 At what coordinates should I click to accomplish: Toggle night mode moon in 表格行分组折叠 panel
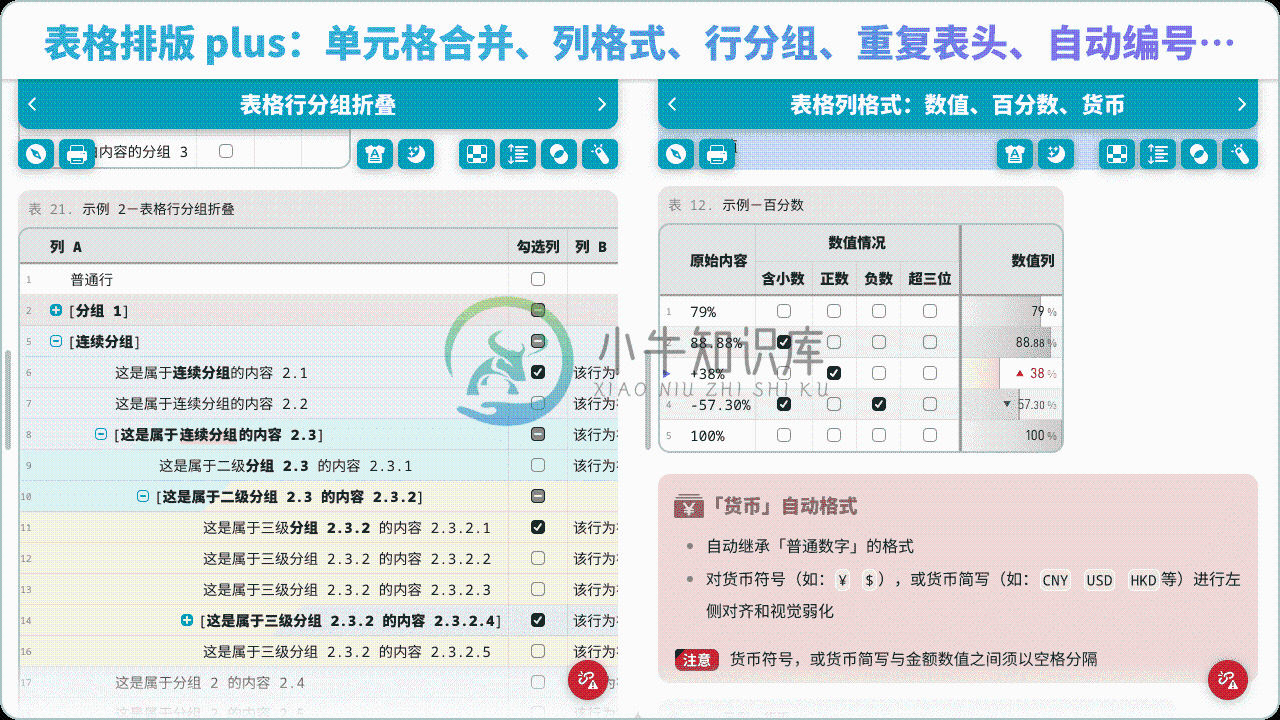[x=416, y=154]
